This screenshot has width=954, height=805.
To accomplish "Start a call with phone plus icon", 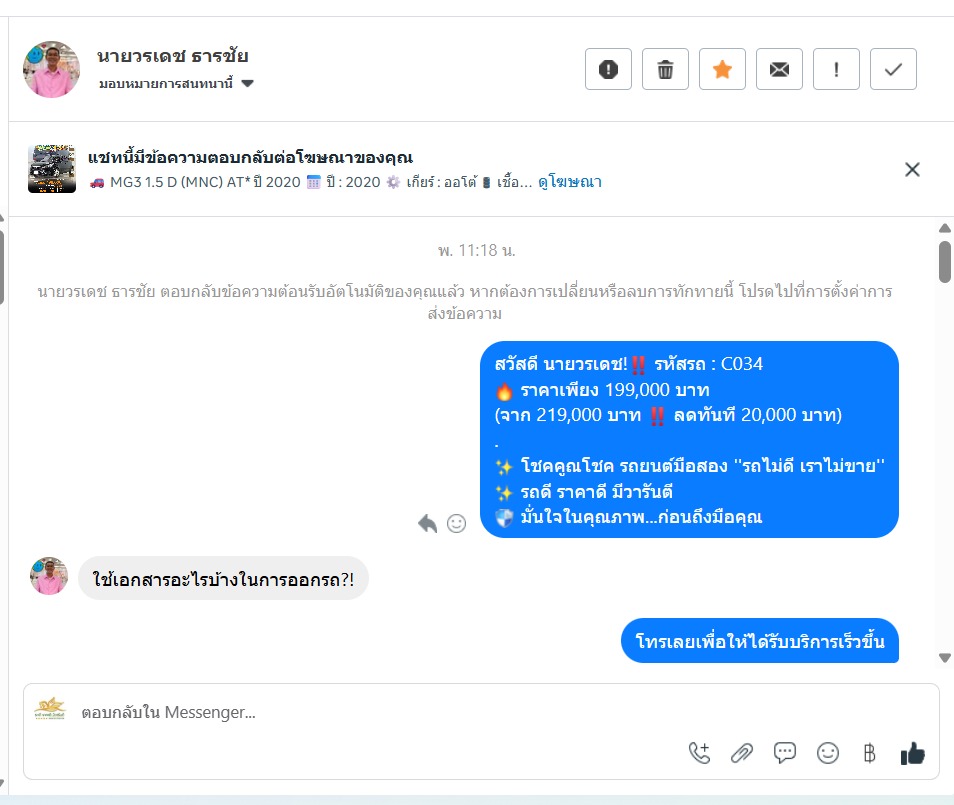I will tap(700, 753).
